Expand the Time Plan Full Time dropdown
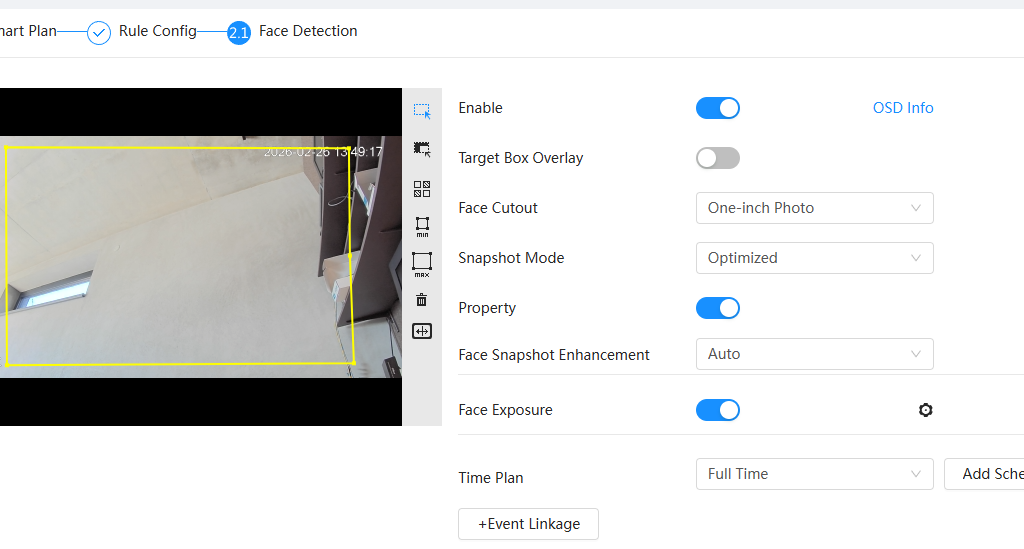This screenshot has width=1024, height=549. [x=814, y=474]
